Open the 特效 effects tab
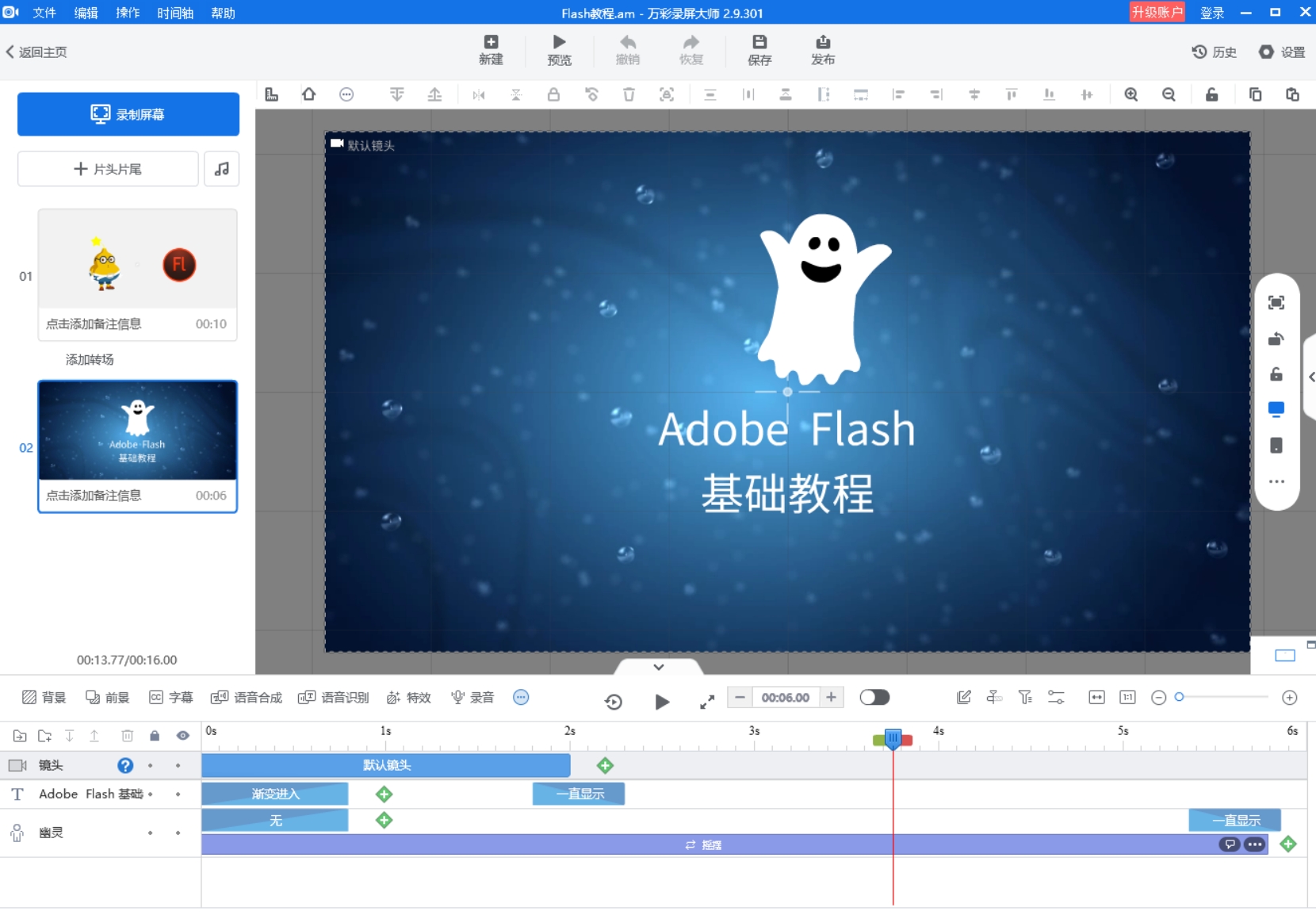The image size is (1316, 919). [409, 697]
